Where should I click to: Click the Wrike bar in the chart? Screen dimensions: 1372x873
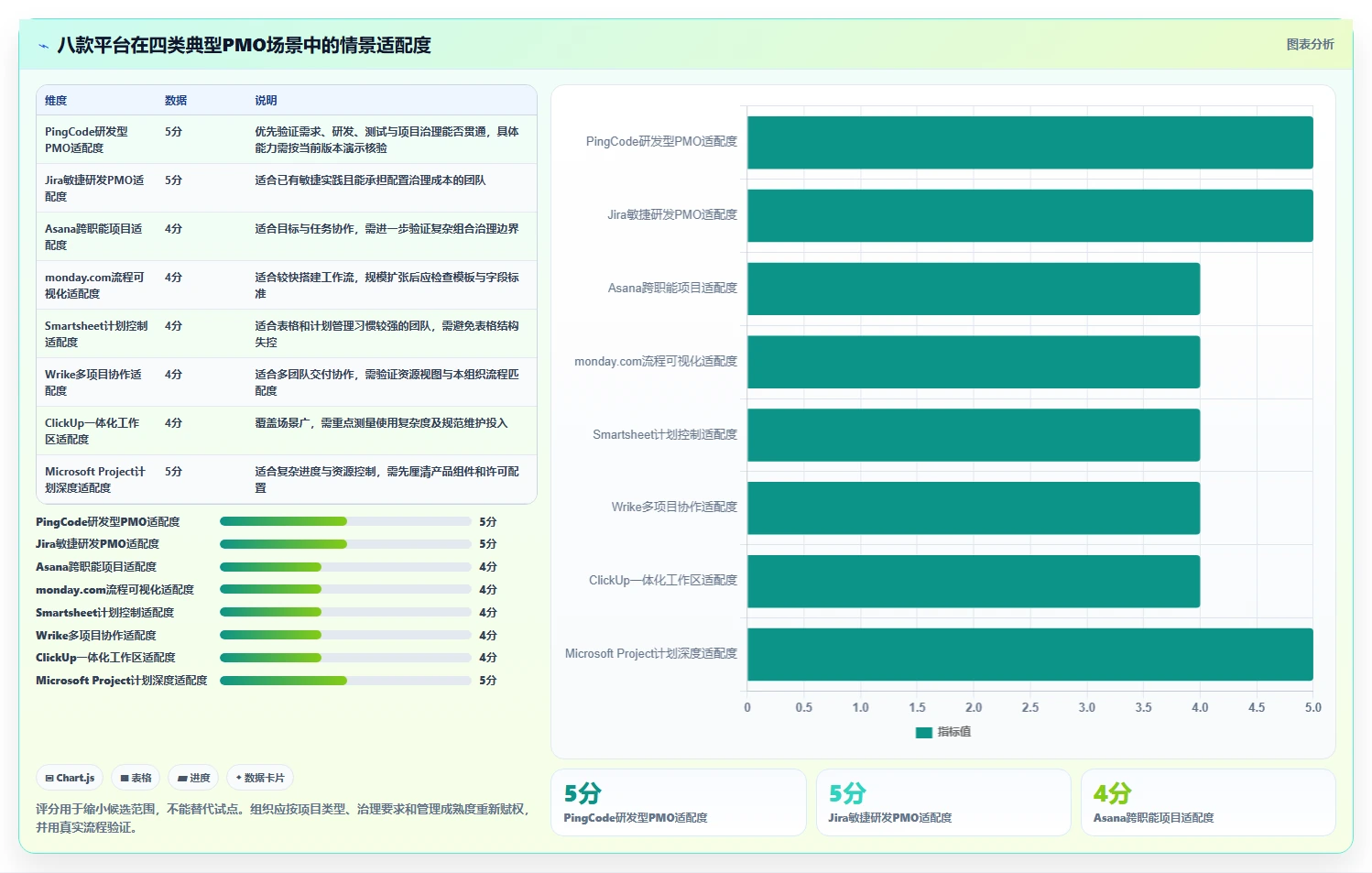[974, 507]
